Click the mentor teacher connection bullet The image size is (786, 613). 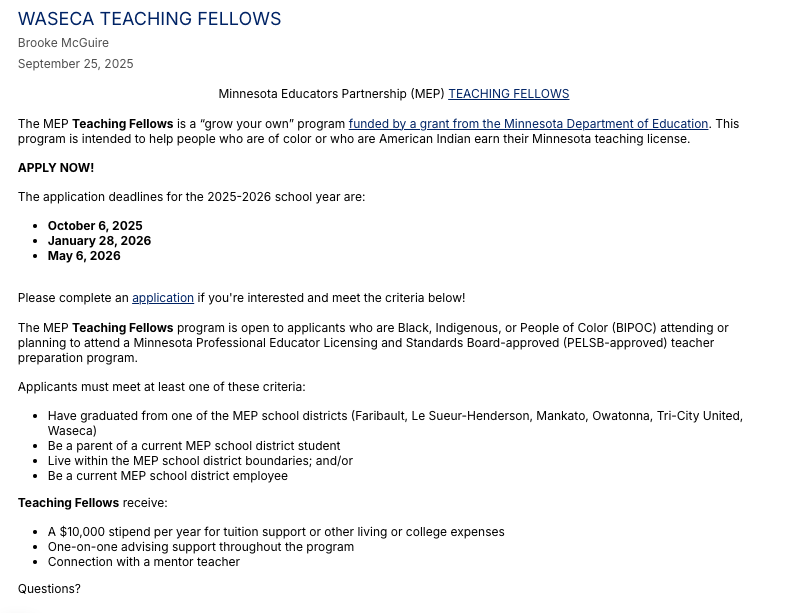tap(144, 562)
